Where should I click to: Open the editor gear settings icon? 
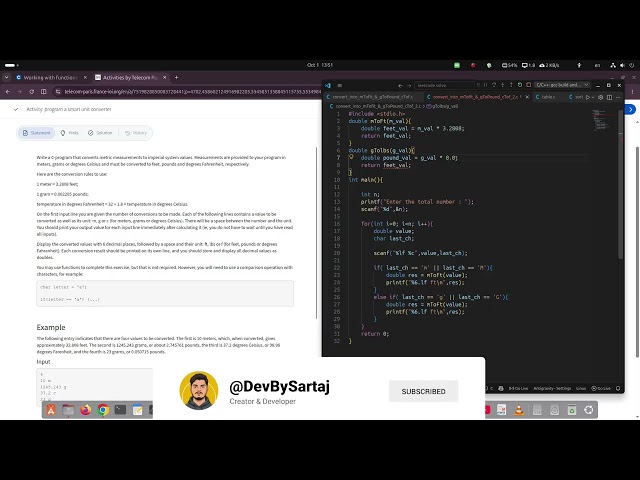[600, 97]
